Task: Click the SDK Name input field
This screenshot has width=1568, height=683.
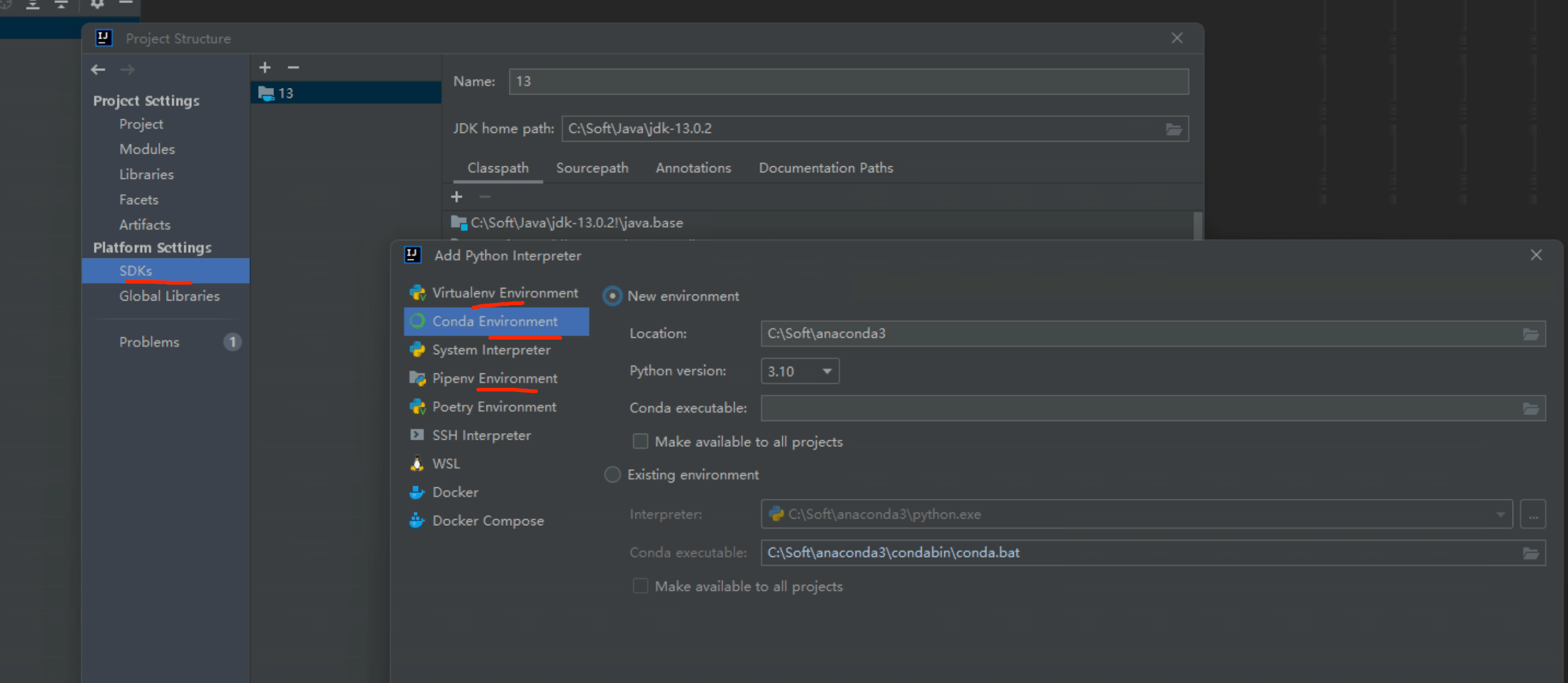Action: [x=848, y=81]
